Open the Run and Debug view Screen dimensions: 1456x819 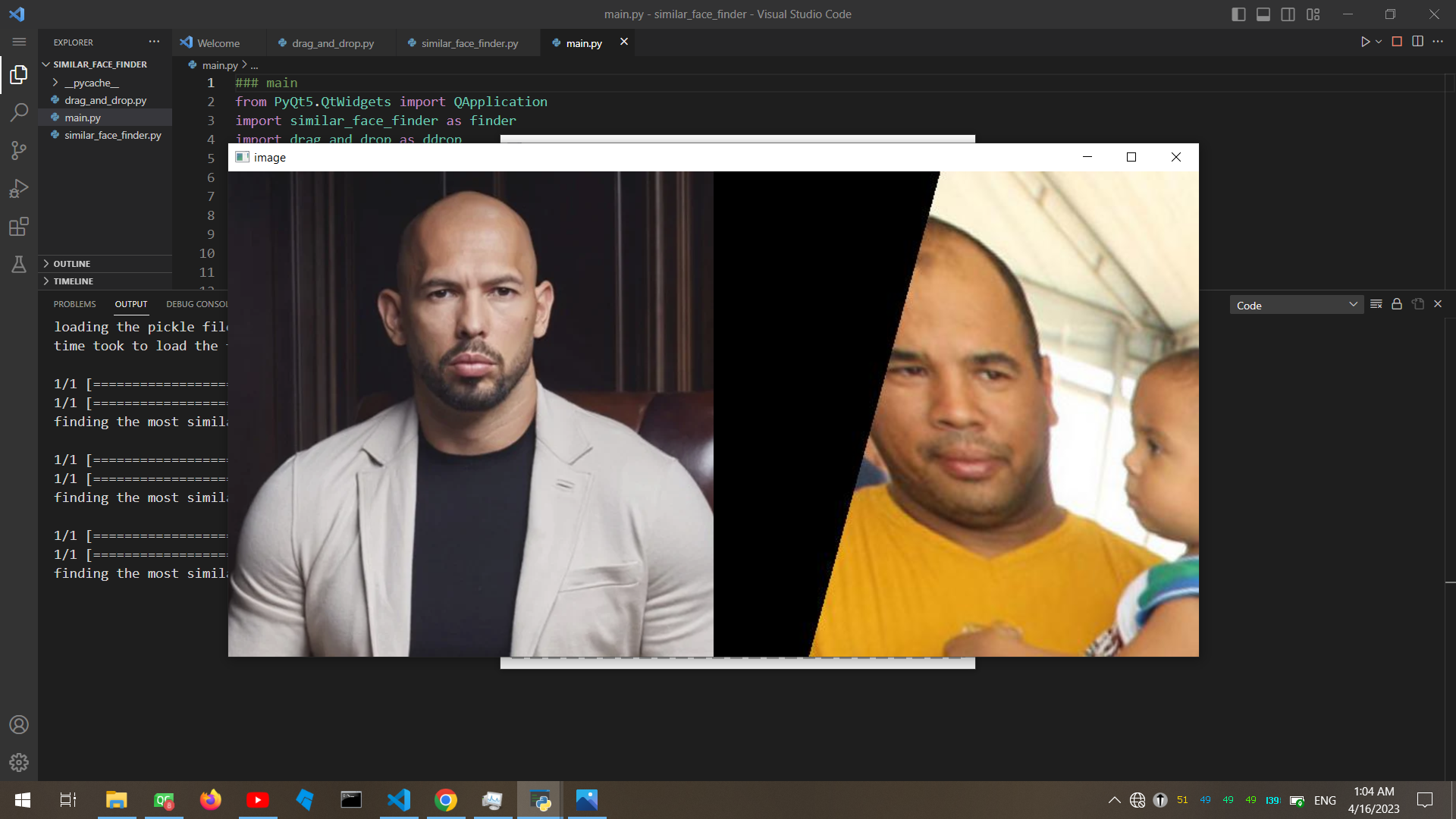[19, 188]
